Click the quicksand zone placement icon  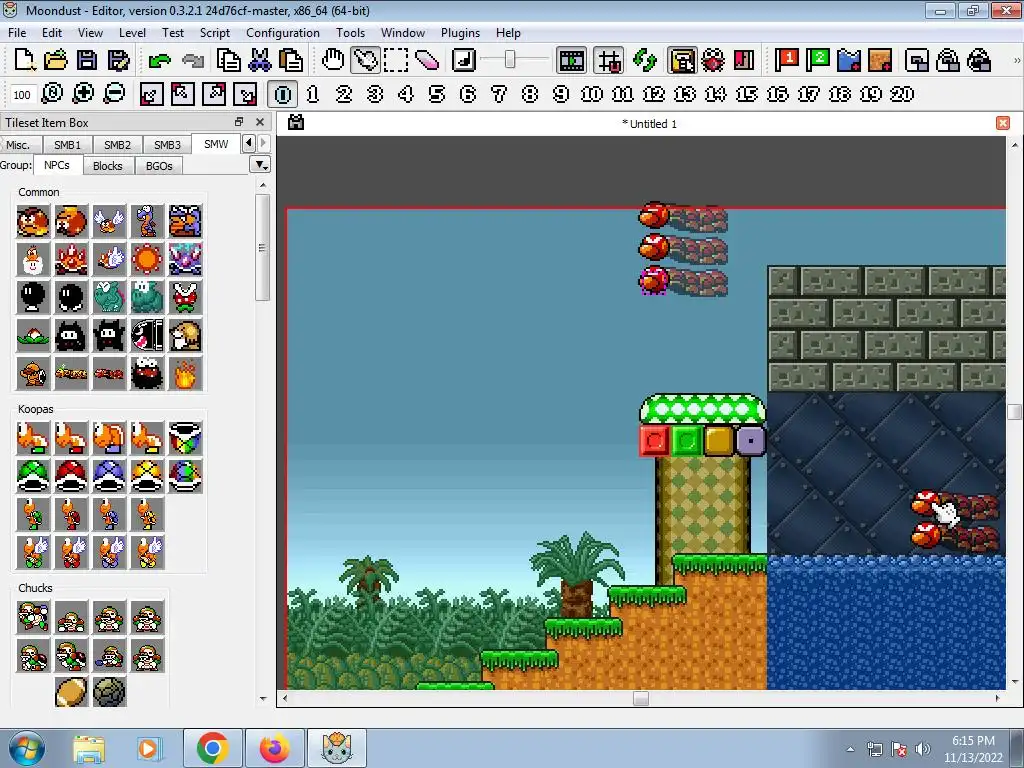pos(880,61)
